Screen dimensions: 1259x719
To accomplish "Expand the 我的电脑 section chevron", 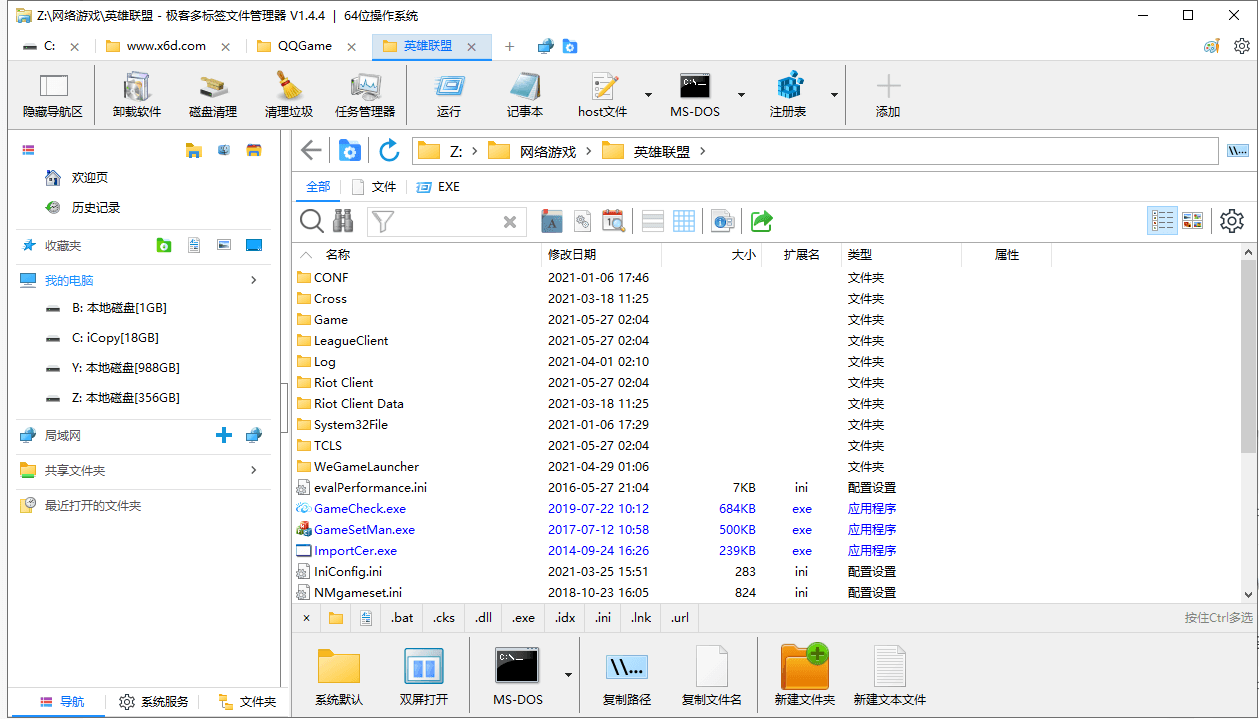I will tap(254, 280).
